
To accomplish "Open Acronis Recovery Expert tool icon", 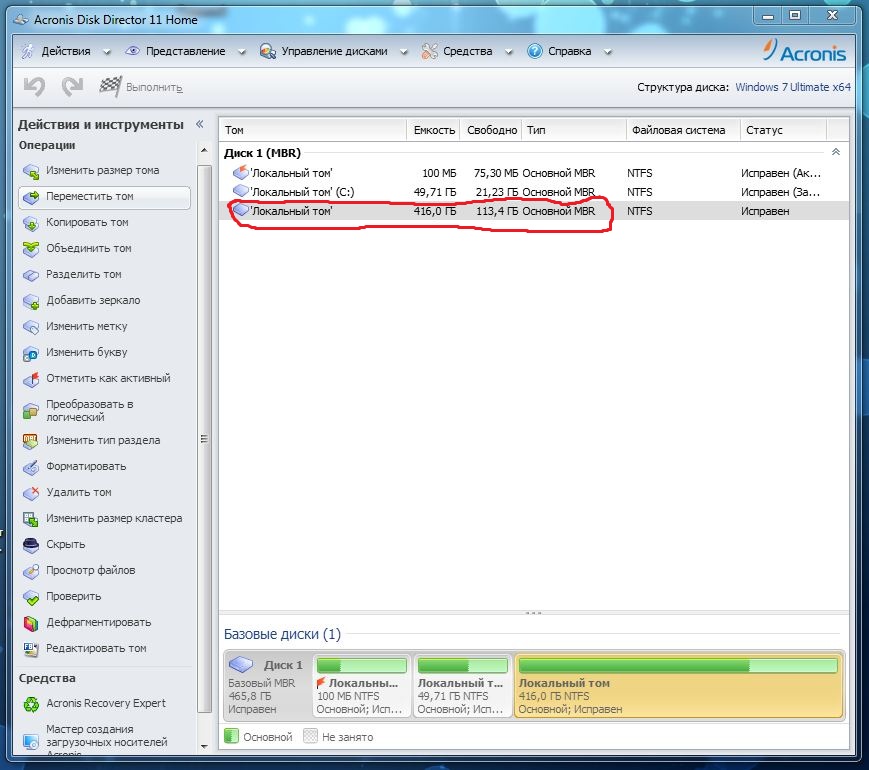I will click(x=31, y=704).
